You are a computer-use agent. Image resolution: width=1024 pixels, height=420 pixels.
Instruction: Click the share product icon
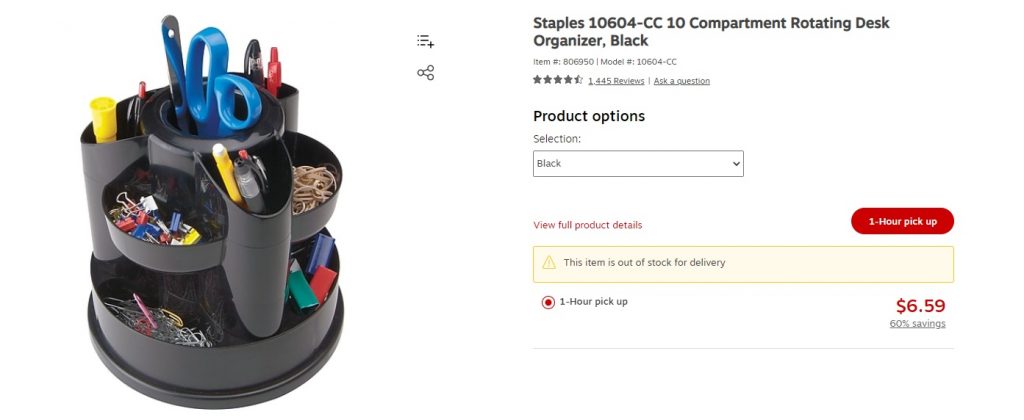tap(425, 73)
